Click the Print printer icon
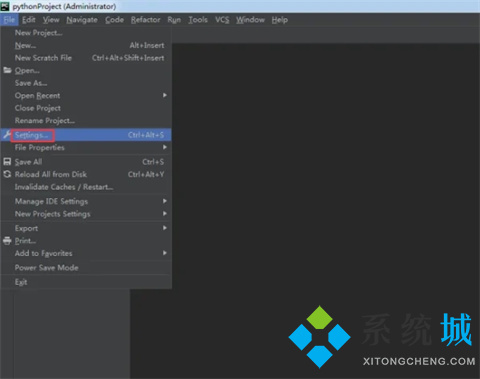This screenshot has width=480, height=379. point(7,241)
